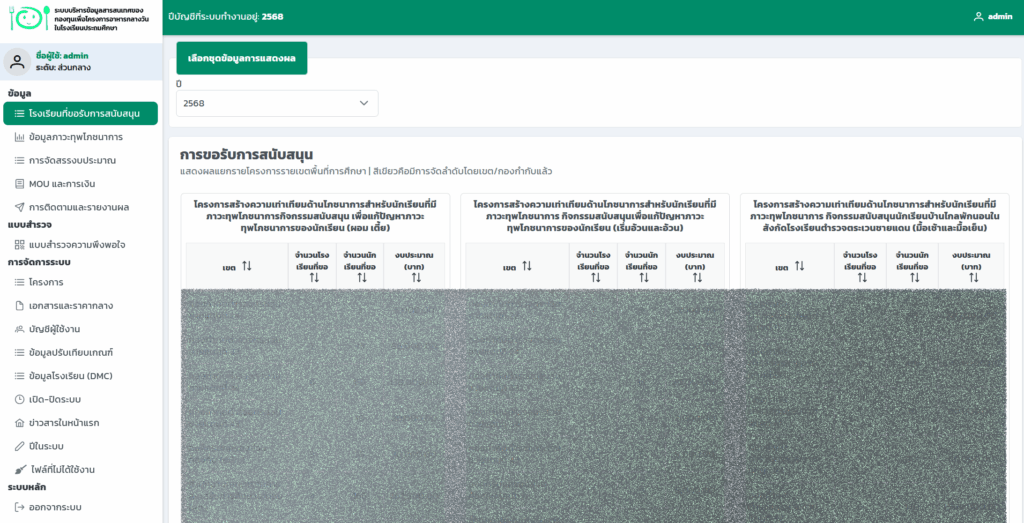Click the users icon for บัญชีผู้ใช้งาน
Viewport: 1024px width, 523px height.
20,328
